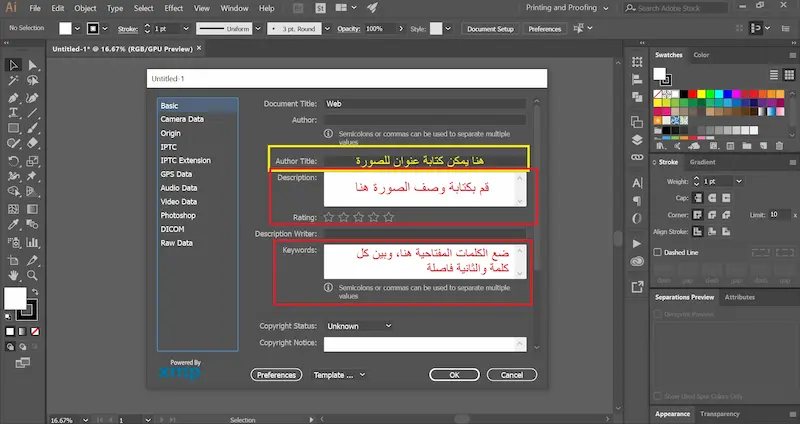Open stroke weight dropdown in control bar

coord(186,29)
